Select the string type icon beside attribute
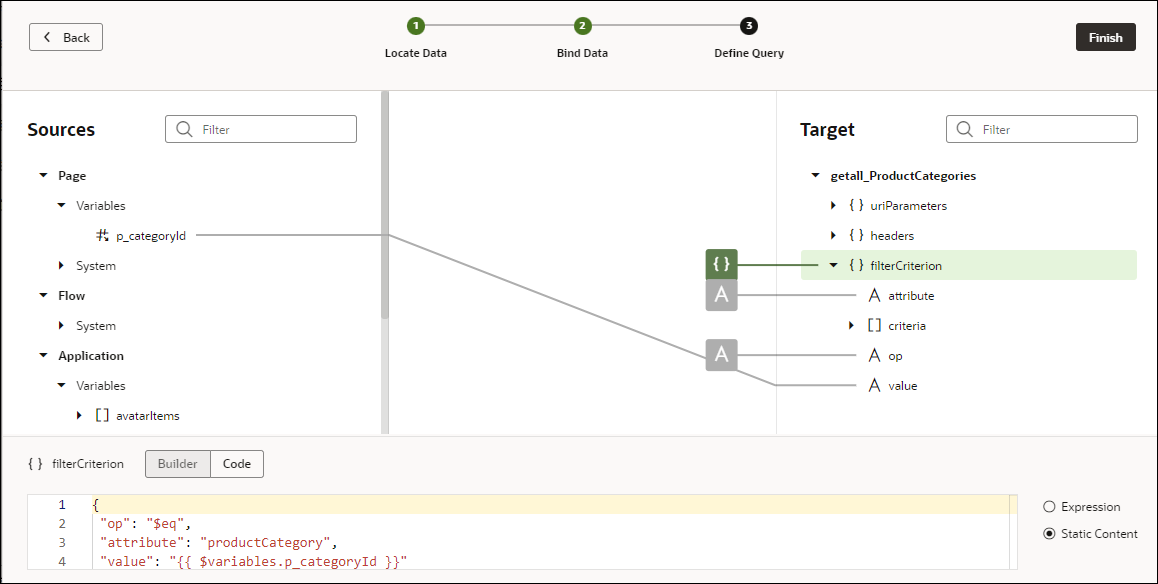Image resolution: width=1158 pixels, height=584 pixels. (877, 295)
